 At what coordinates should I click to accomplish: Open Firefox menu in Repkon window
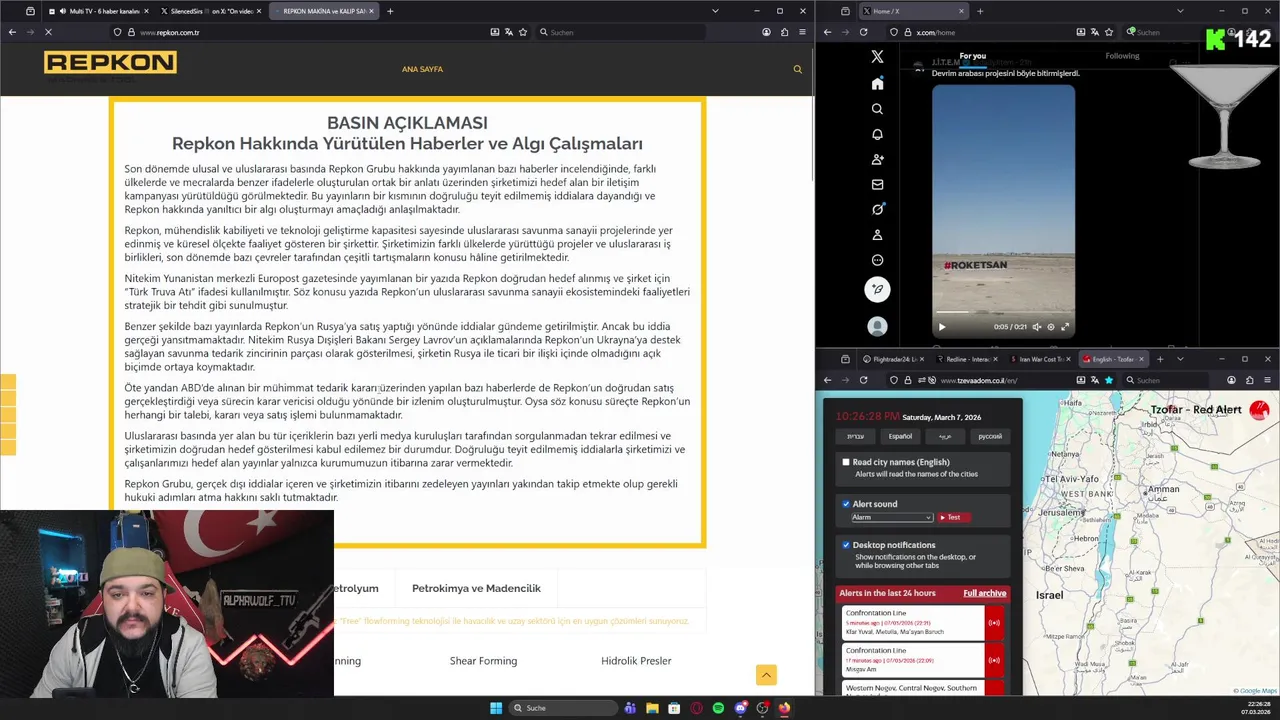[x=802, y=32]
